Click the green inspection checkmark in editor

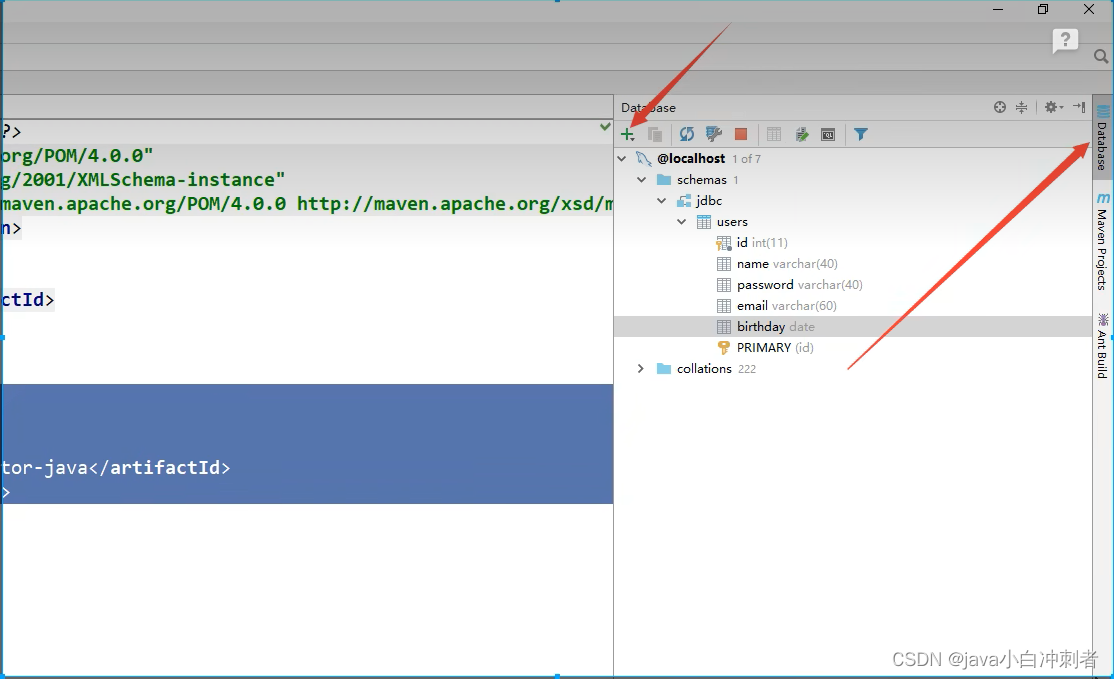605,126
